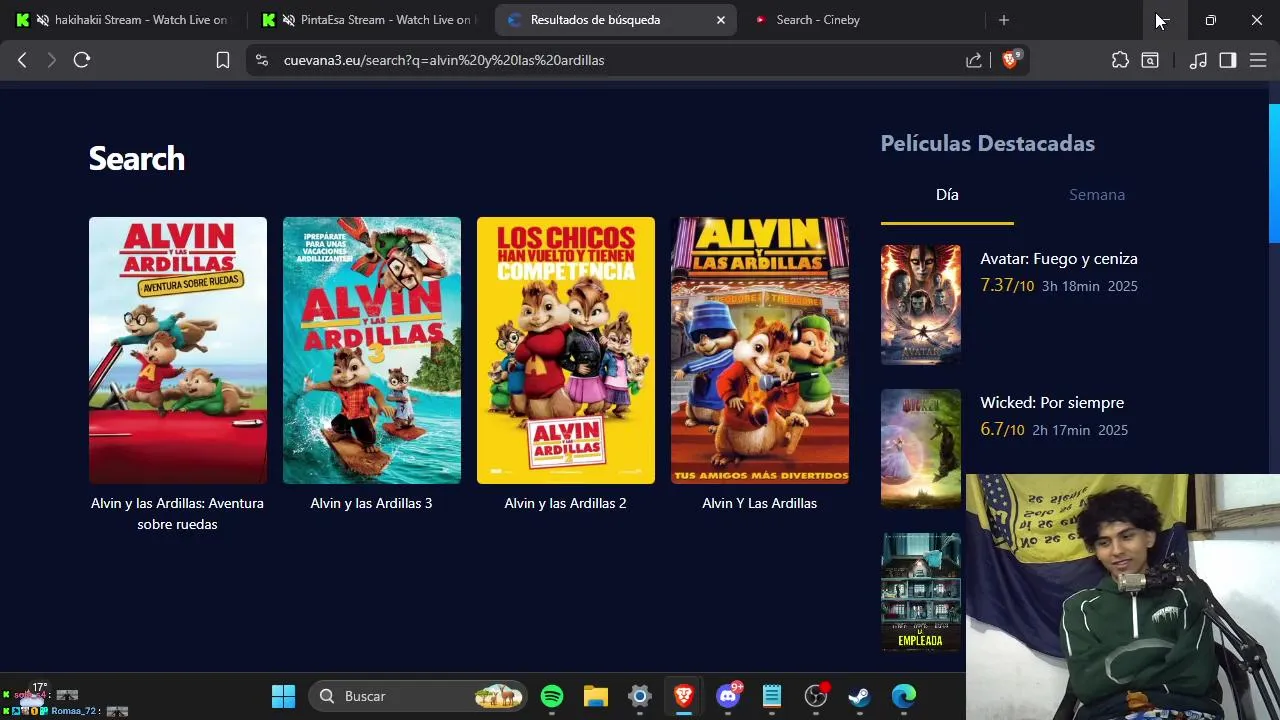Click title link Alvin y las Ardillas: Aventura sobre ruedas

[177, 513]
